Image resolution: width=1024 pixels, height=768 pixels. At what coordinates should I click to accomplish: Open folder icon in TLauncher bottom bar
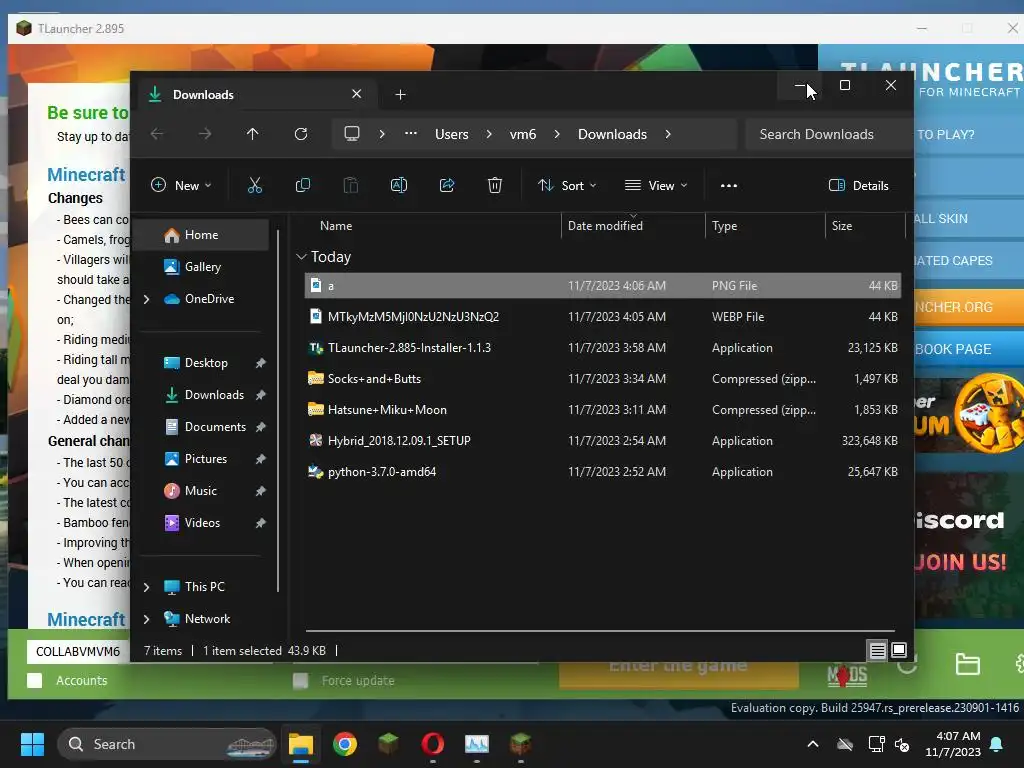point(967,665)
